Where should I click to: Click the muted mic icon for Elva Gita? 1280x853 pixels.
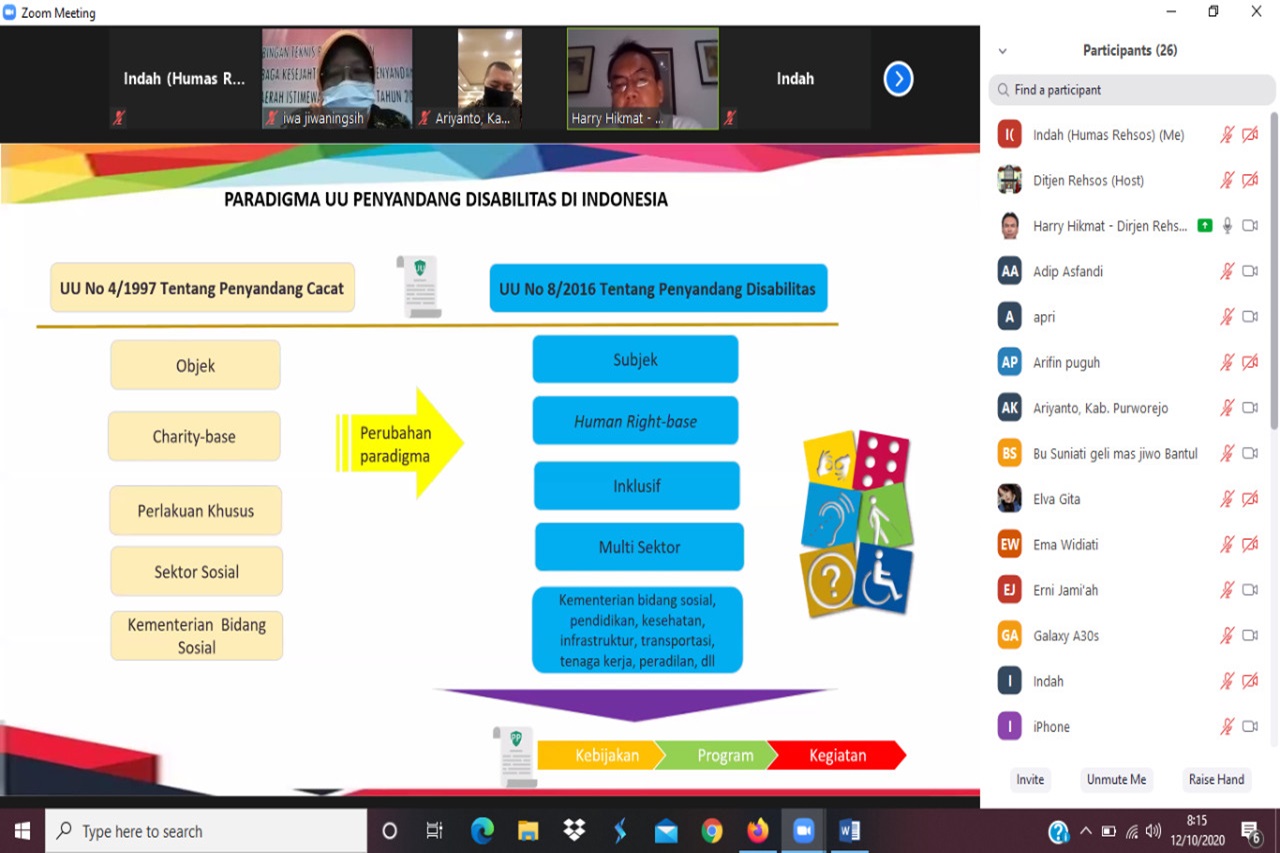click(1227, 499)
